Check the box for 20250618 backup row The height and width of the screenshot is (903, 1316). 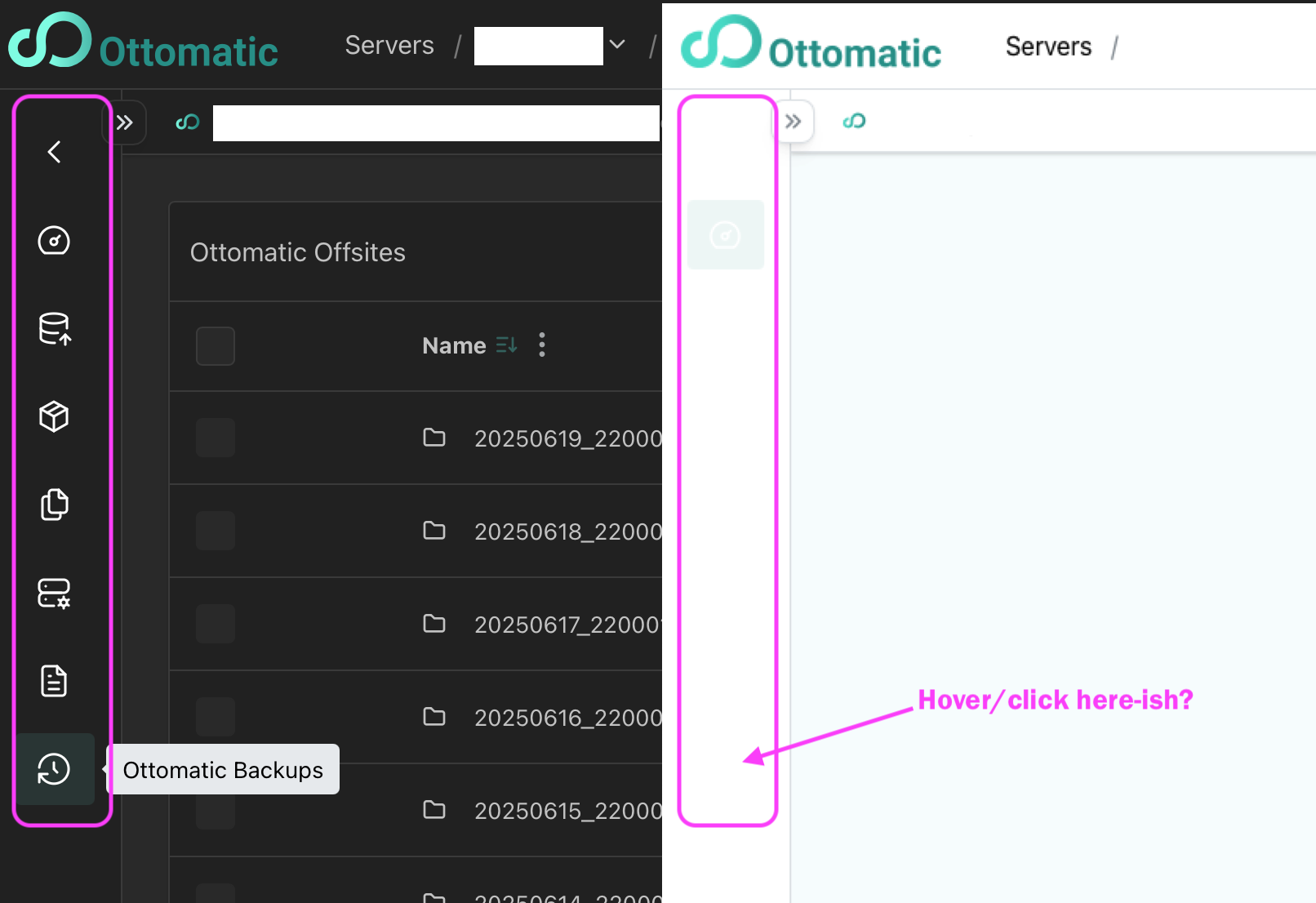click(x=216, y=531)
